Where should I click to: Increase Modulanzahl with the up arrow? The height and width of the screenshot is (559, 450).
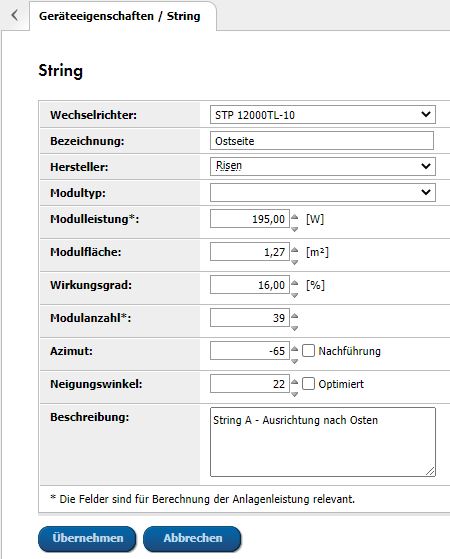[295, 316]
